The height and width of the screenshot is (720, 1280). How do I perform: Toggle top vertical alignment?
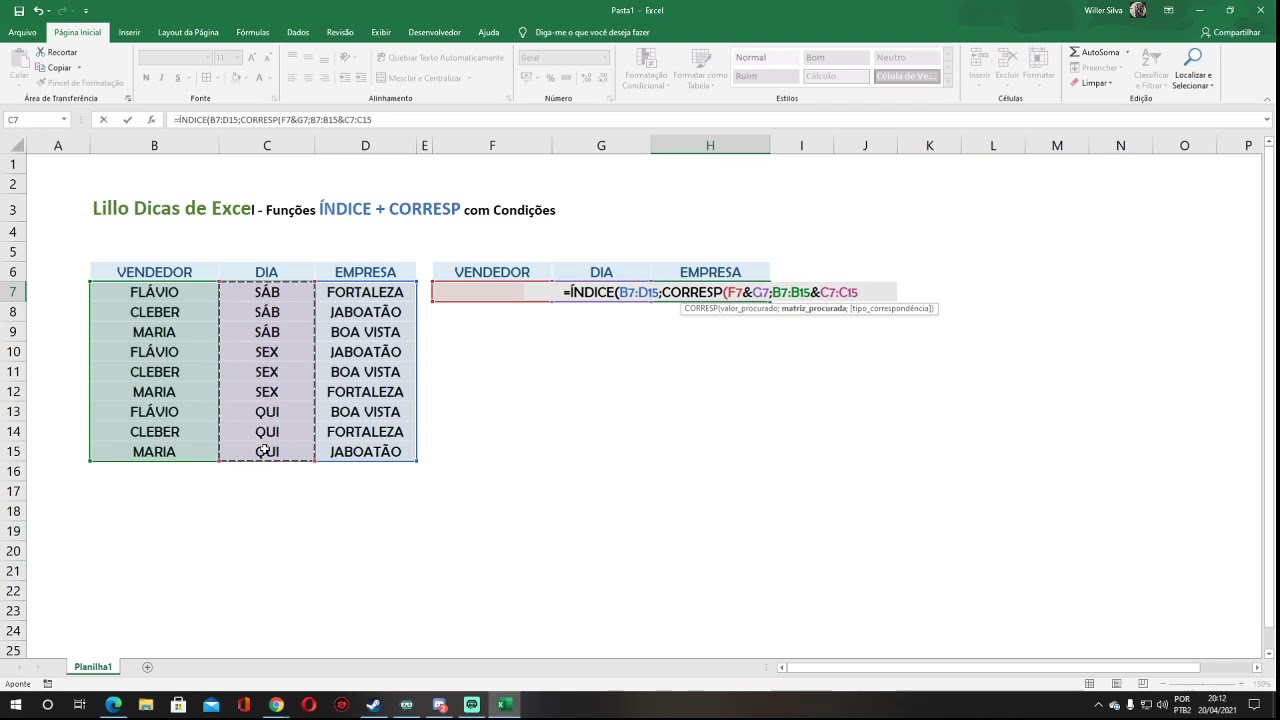point(292,57)
